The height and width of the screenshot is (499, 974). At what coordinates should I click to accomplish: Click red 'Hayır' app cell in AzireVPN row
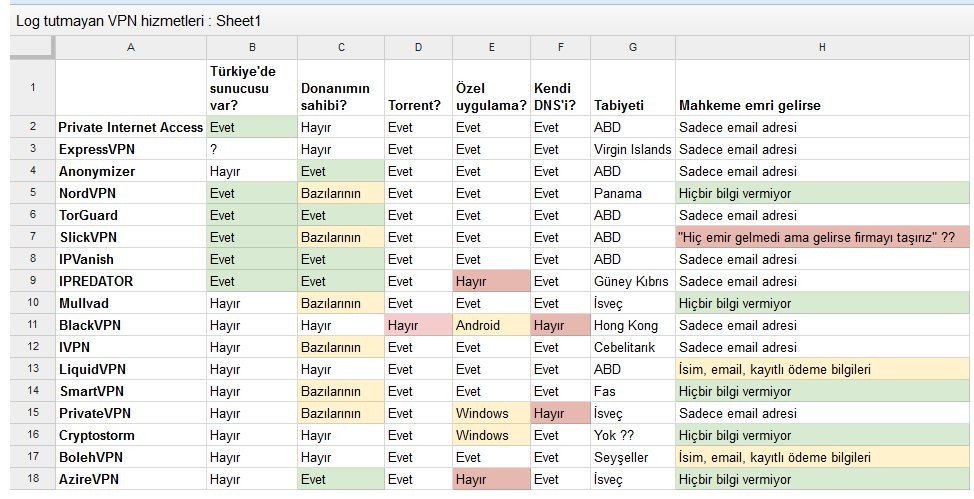pos(491,479)
